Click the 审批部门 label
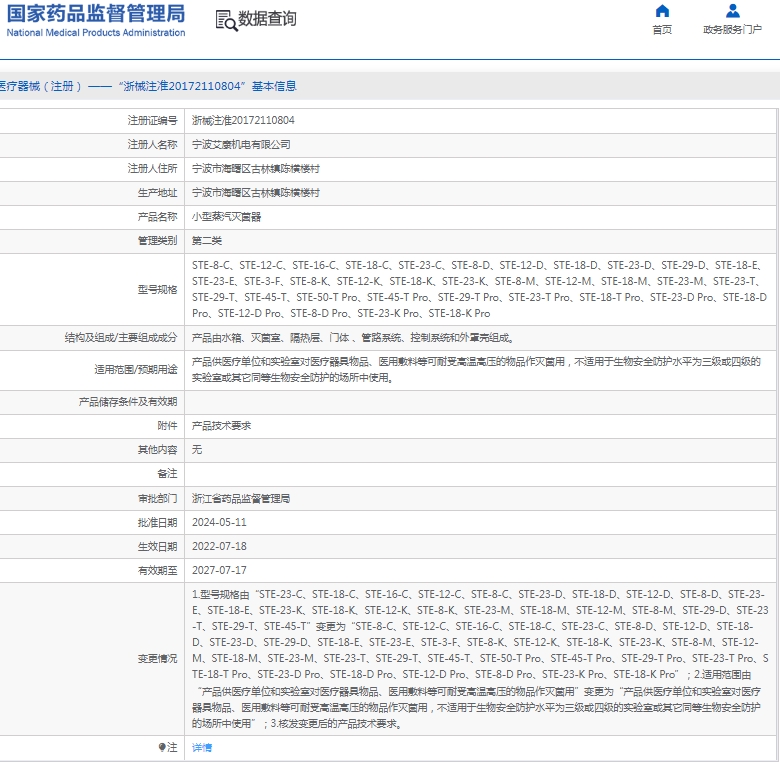The width and height of the screenshot is (780, 764). [x=157, y=498]
